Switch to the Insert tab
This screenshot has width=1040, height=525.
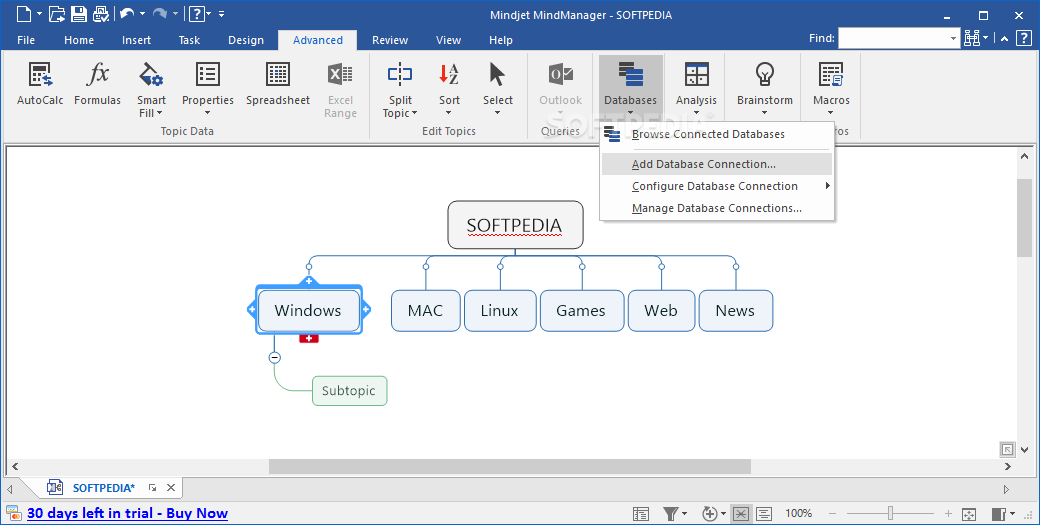pyautogui.click(x=136, y=40)
